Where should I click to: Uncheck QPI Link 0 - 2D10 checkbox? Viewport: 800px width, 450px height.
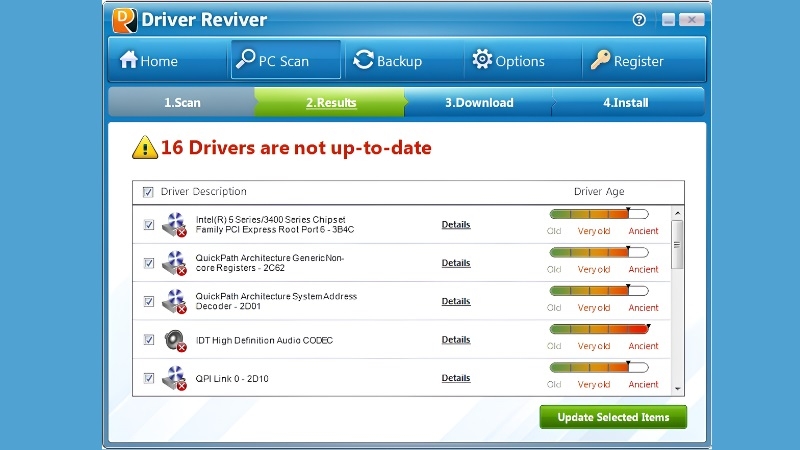tap(148, 378)
